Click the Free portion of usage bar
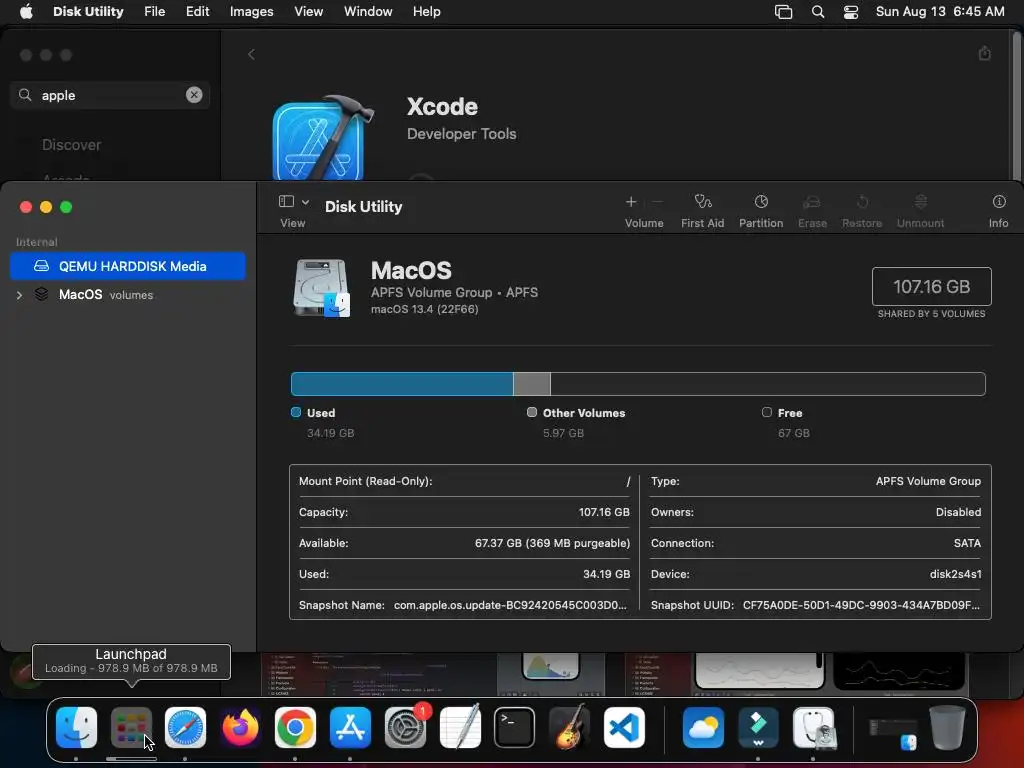The width and height of the screenshot is (1024, 768). (768, 384)
